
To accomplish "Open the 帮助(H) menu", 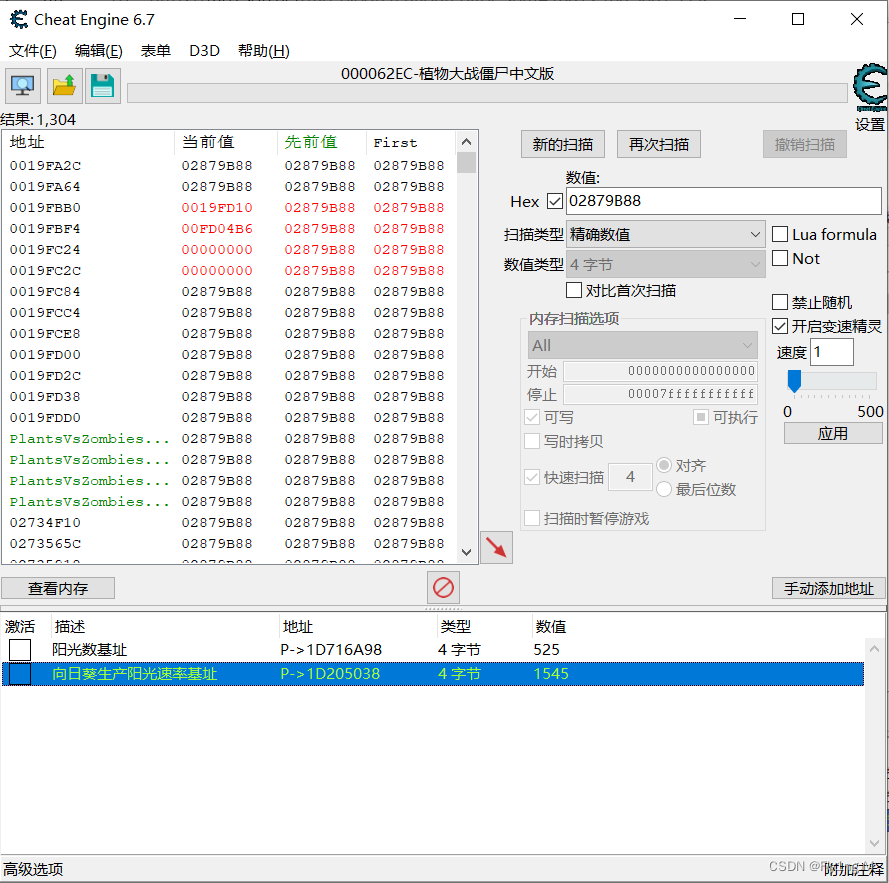I will coord(264,51).
